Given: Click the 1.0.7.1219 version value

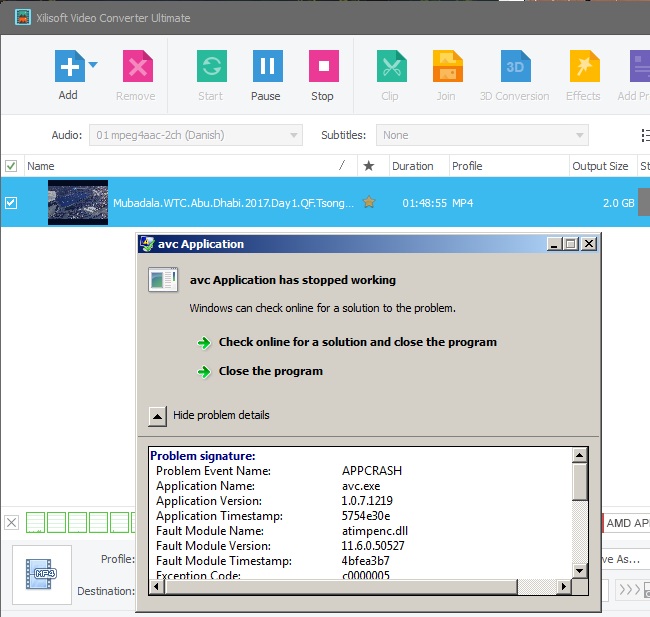Looking at the screenshot, I should 367,500.
